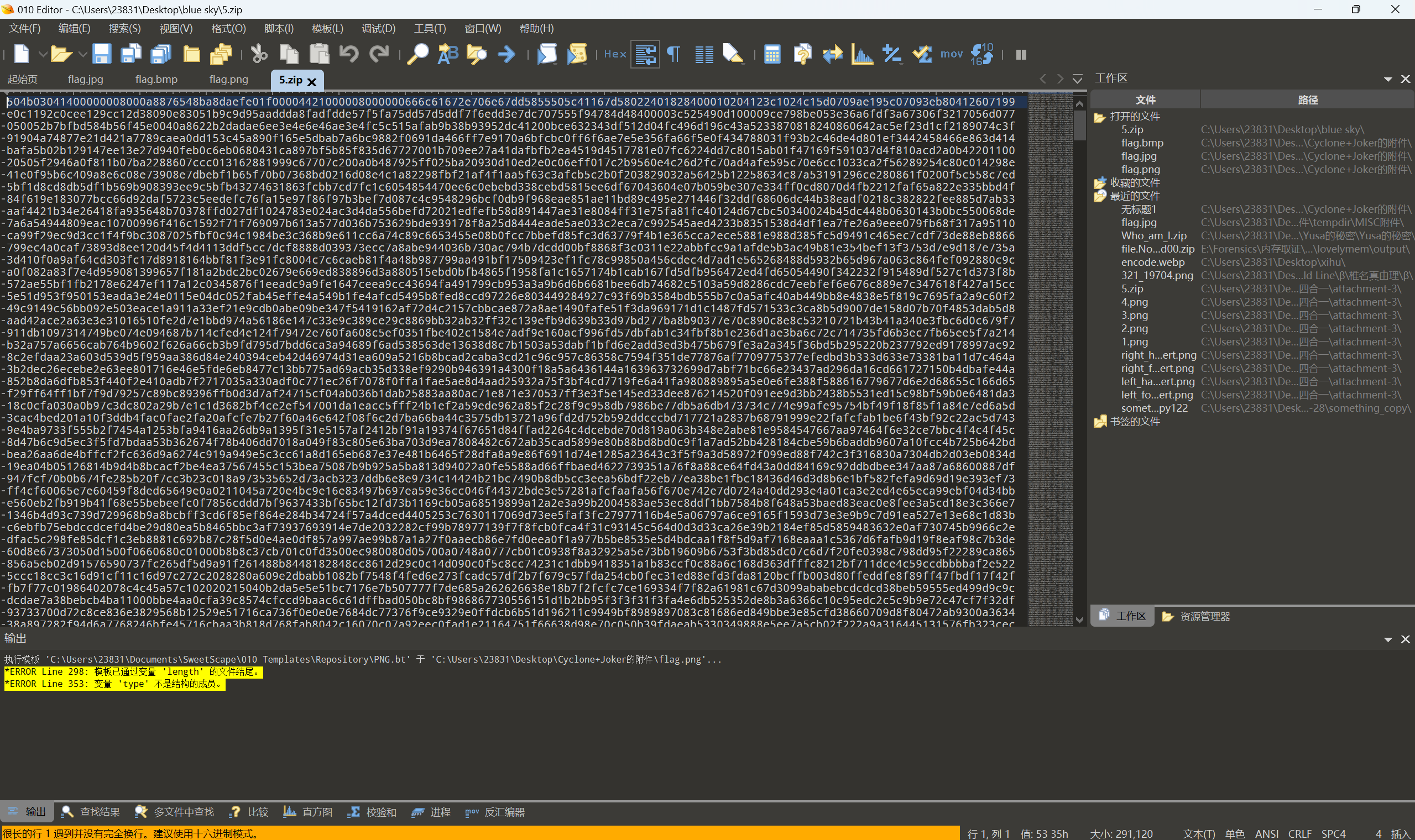Click the highlighter marker toolbar icon
This screenshot has height=840, width=1415.
(733, 54)
